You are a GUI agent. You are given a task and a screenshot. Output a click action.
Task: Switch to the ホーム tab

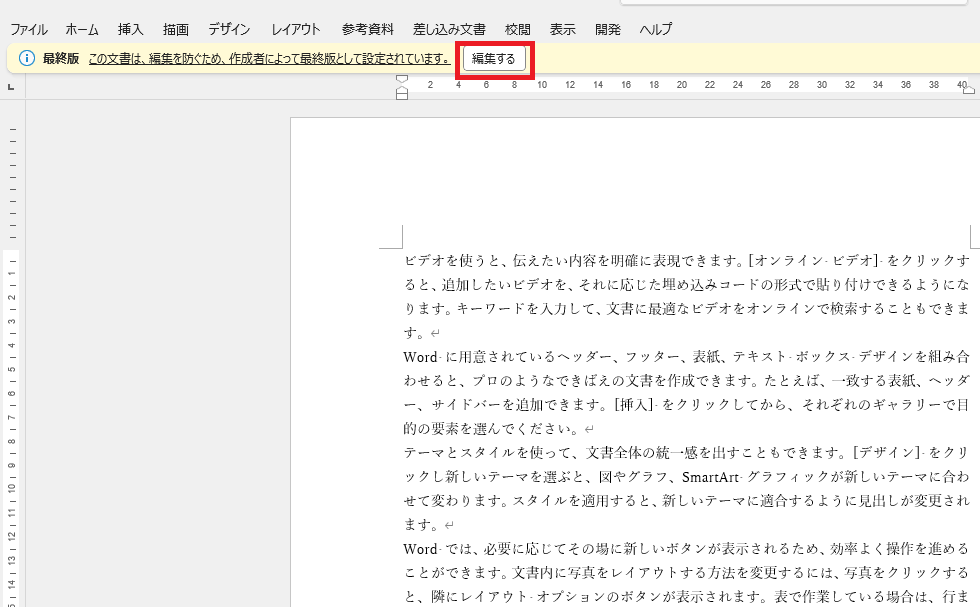[82, 29]
